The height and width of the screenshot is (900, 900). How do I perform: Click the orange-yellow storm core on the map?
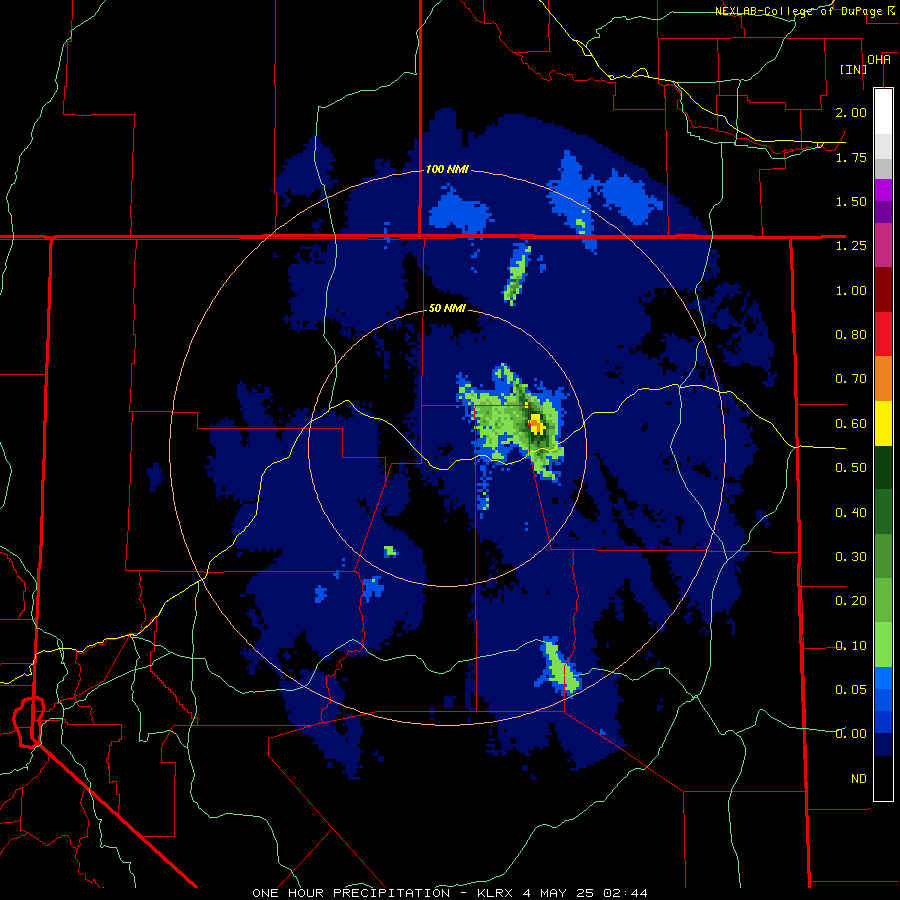pos(535,425)
